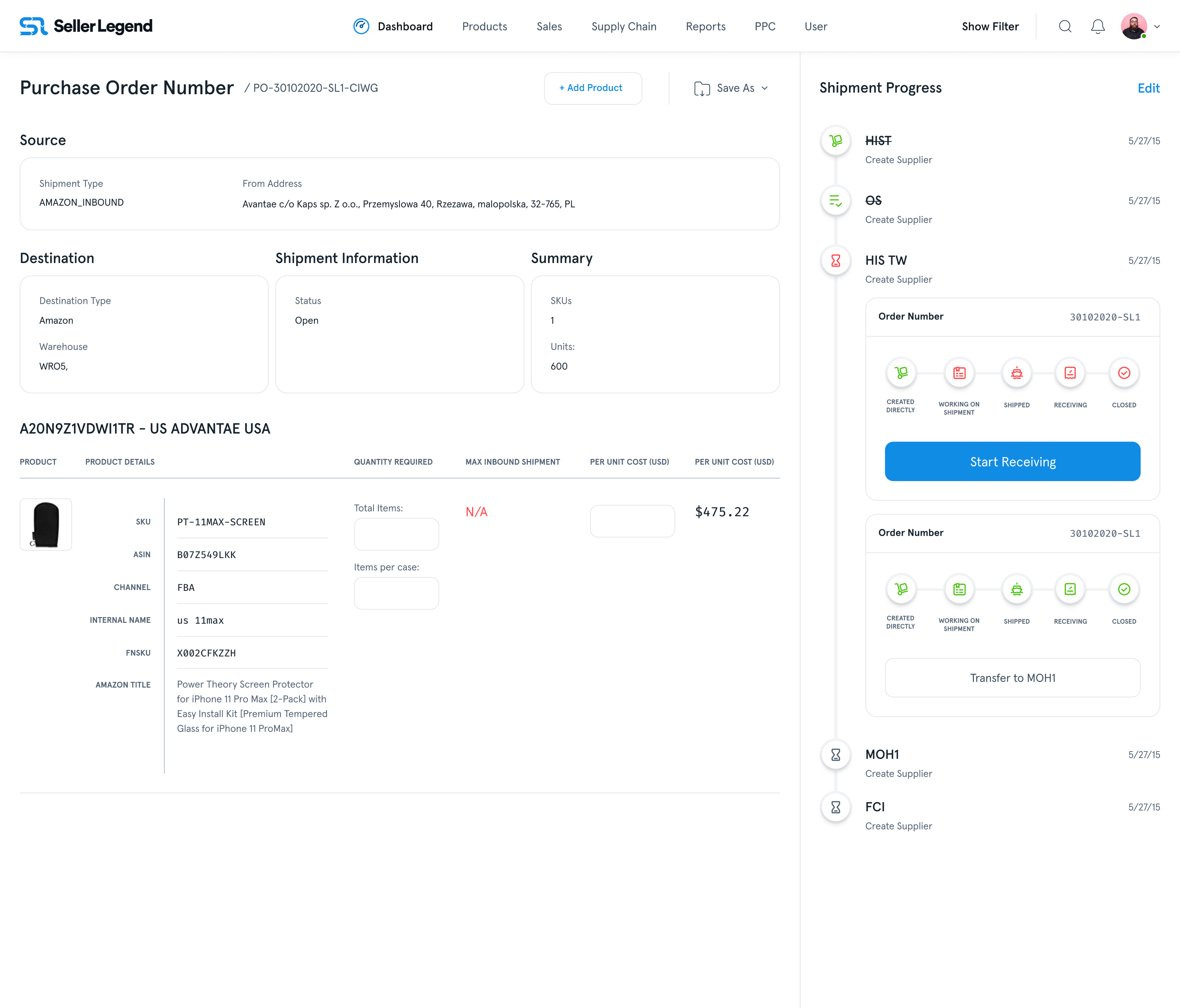Click the user avatar photo
The width and height of the screenshot is (1180, 1008).
(x=1134, y=26)
